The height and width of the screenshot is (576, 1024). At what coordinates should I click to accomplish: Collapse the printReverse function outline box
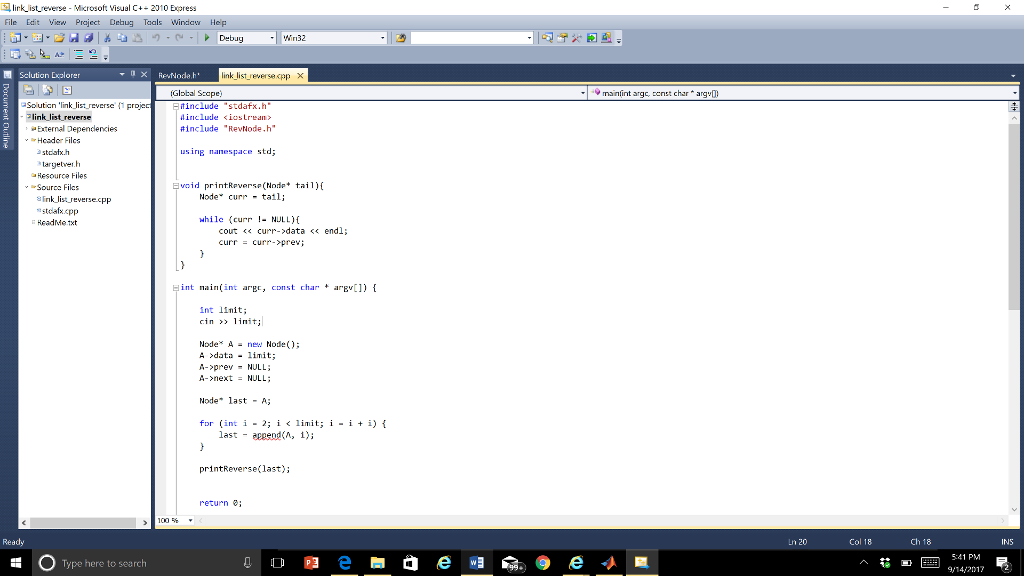(176, 185)
